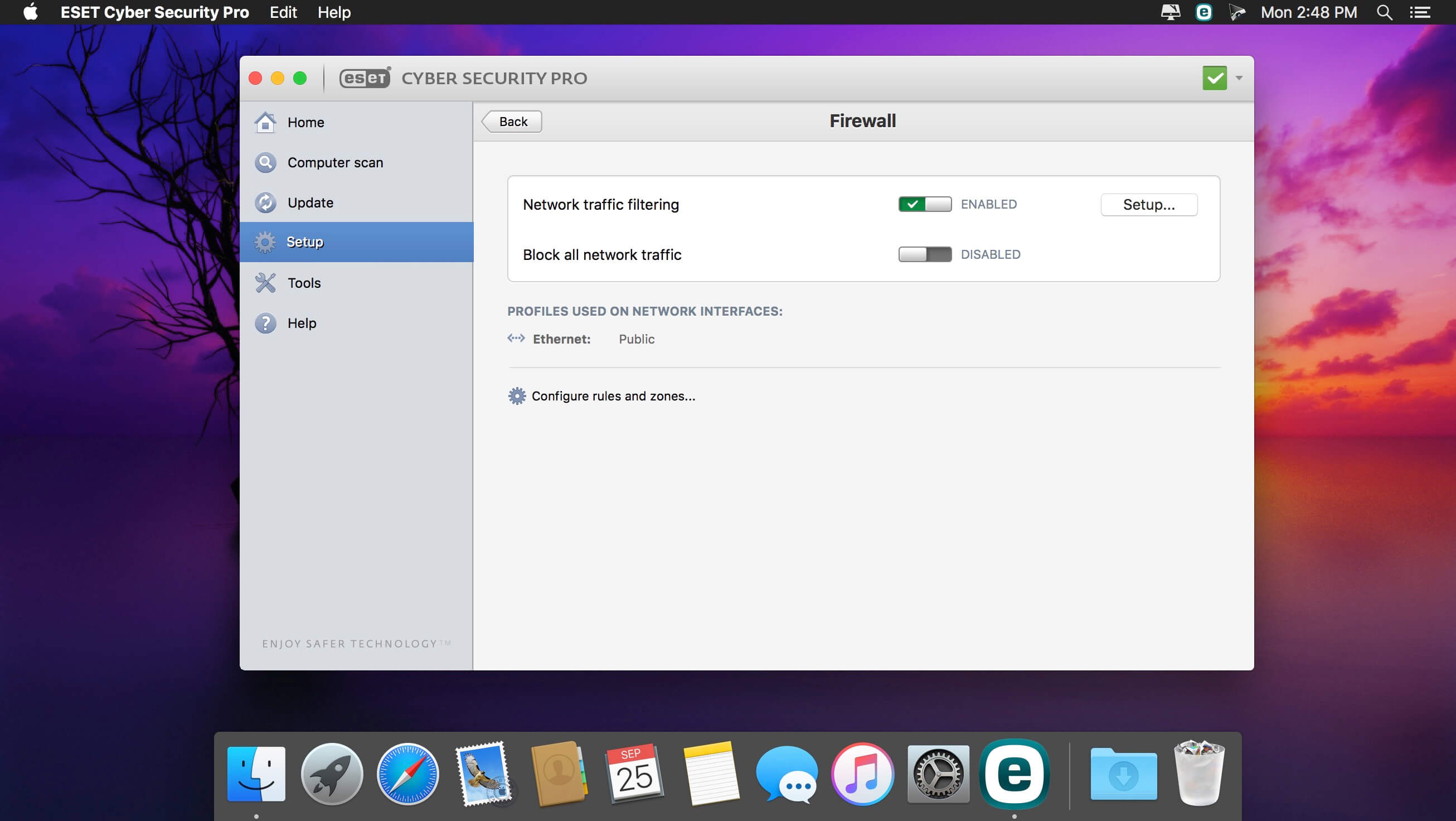Open the Edit menu
Image resolution: width=1456 pixels, height=821 pixels.
point(283,12)
